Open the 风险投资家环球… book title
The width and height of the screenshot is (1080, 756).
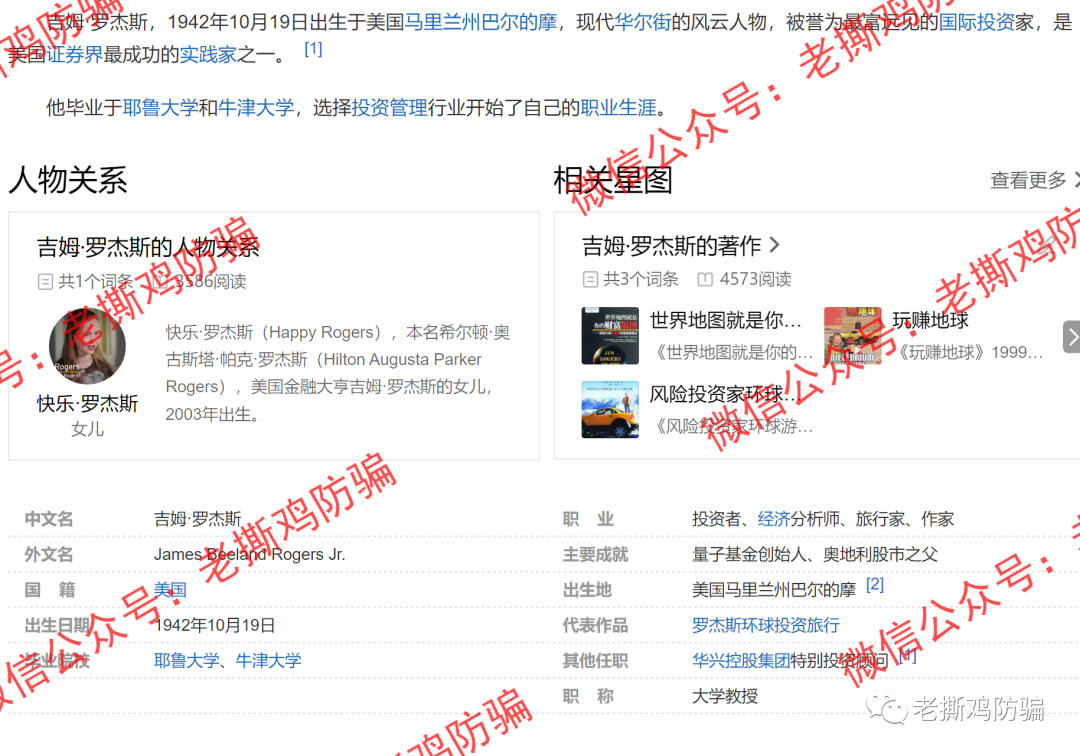tap(726, 395)
